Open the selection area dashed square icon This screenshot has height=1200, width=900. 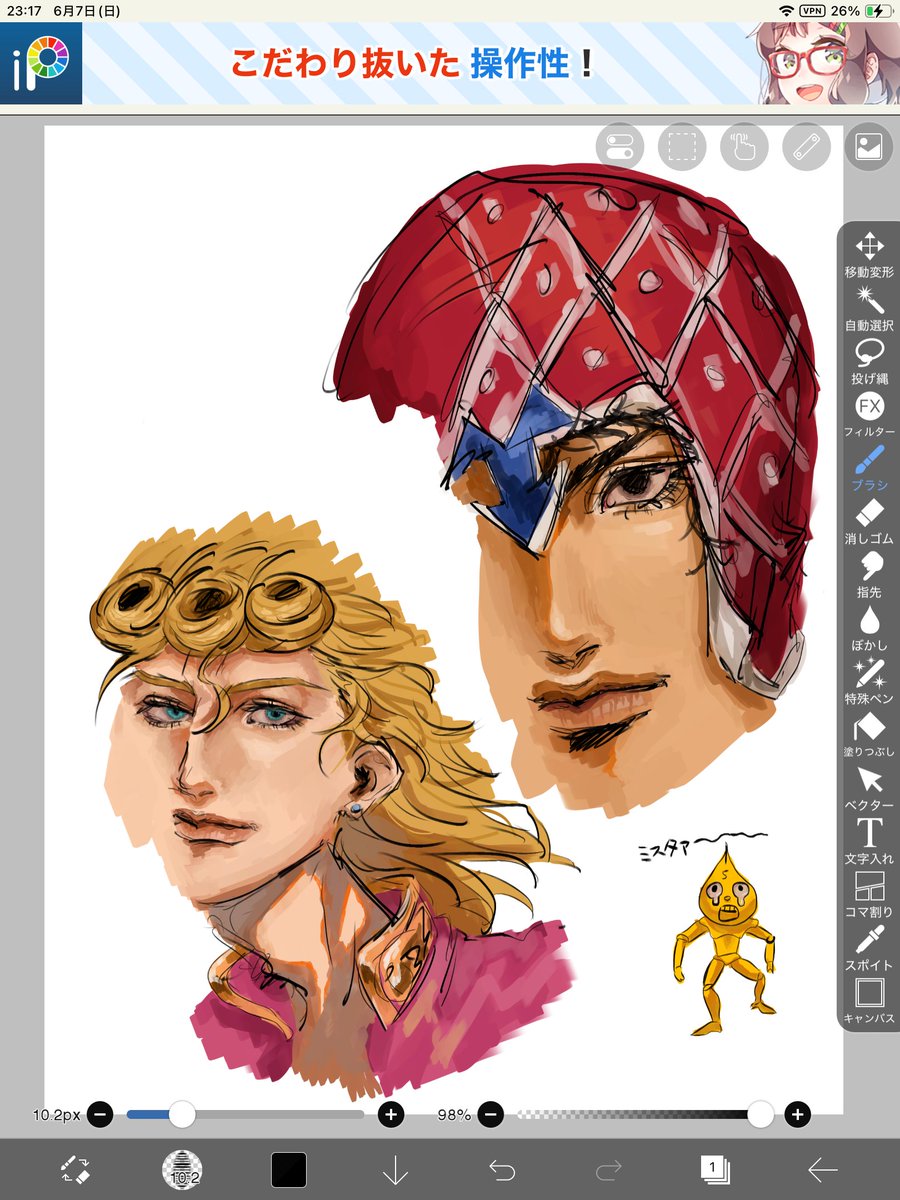point(682,147)
